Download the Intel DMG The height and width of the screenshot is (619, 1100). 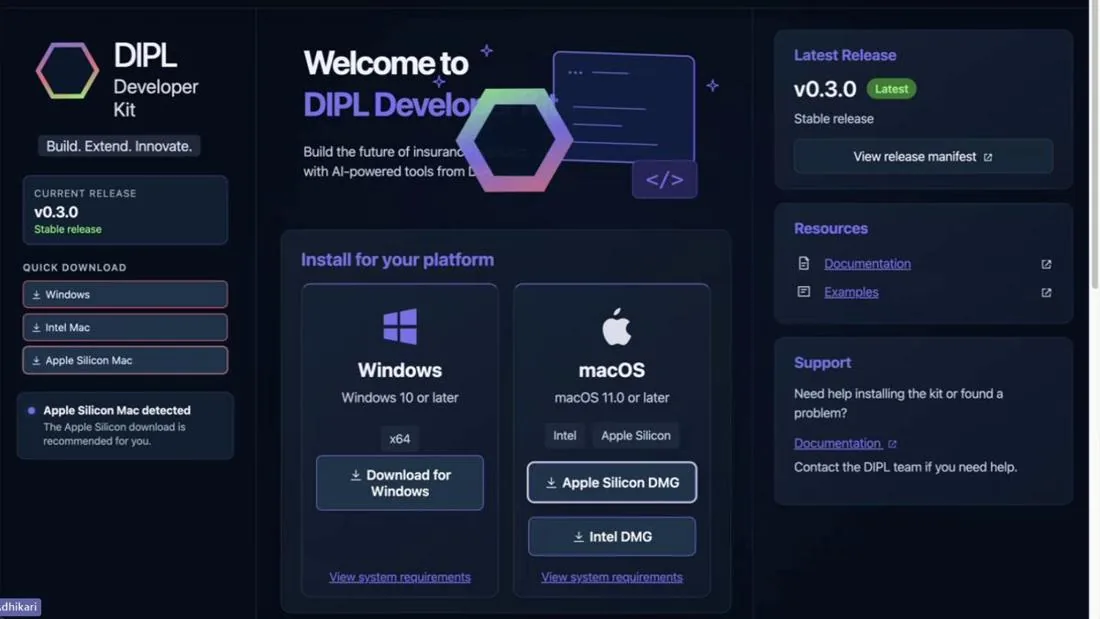point(612,536)
